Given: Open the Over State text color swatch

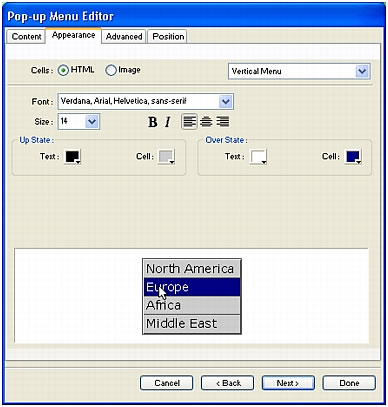Looking at the screenshot, I should click(x=259, y=157).
